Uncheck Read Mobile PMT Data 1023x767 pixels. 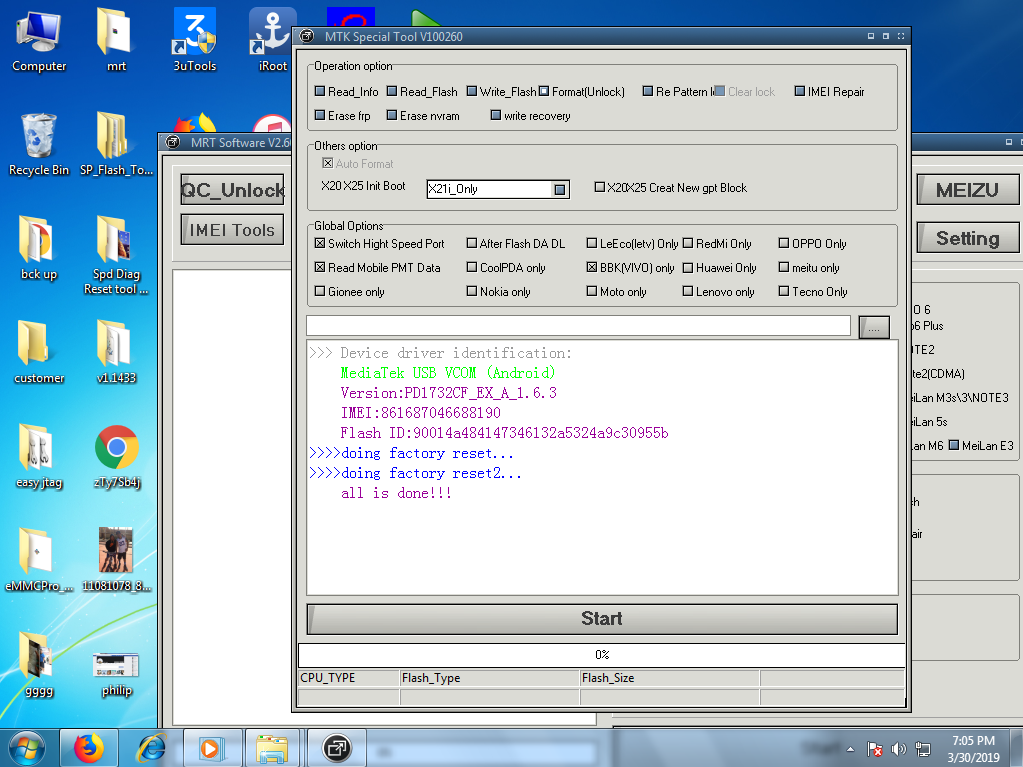pos(320,267)
